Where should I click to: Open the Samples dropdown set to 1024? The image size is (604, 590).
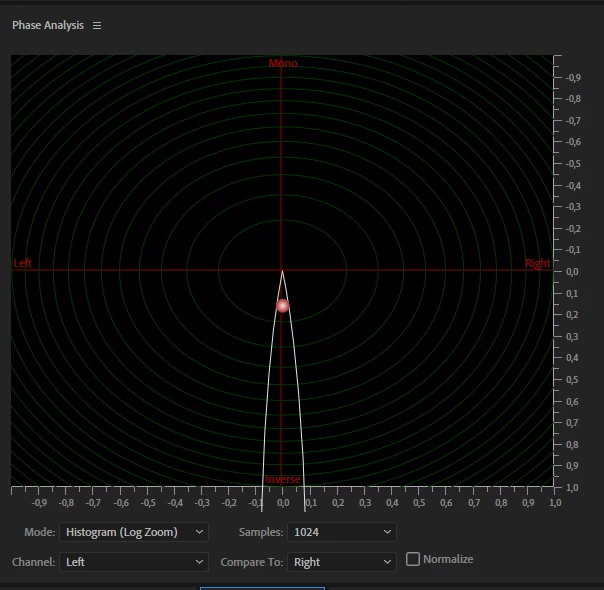pos(342,532)
